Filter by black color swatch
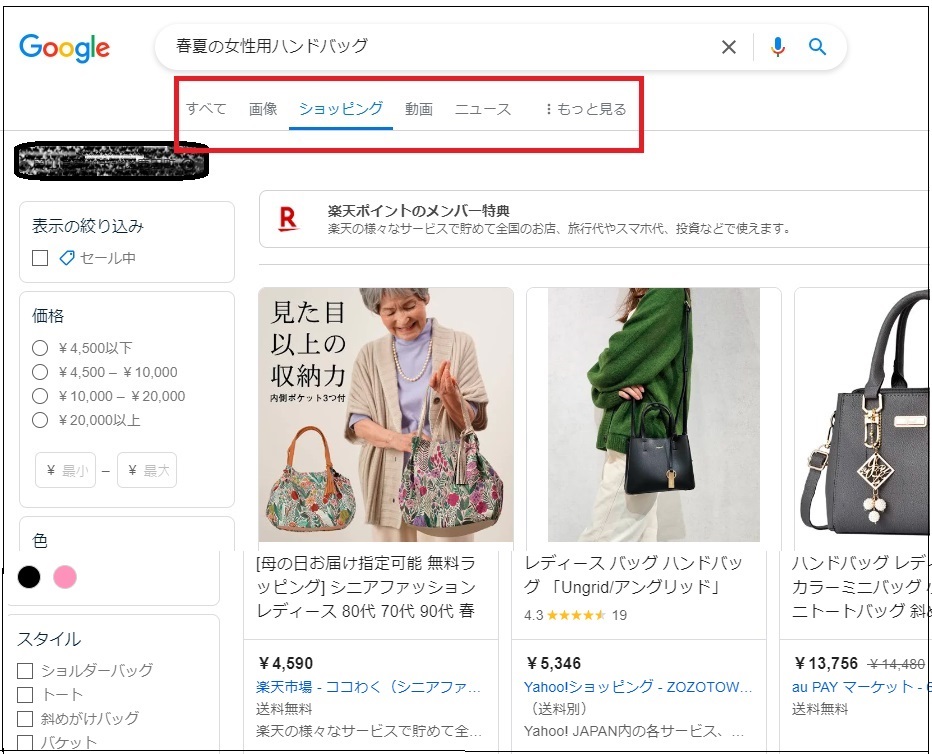Image resolution: width=932 pixels, height=754 pixels. click(x=29, y=576)
